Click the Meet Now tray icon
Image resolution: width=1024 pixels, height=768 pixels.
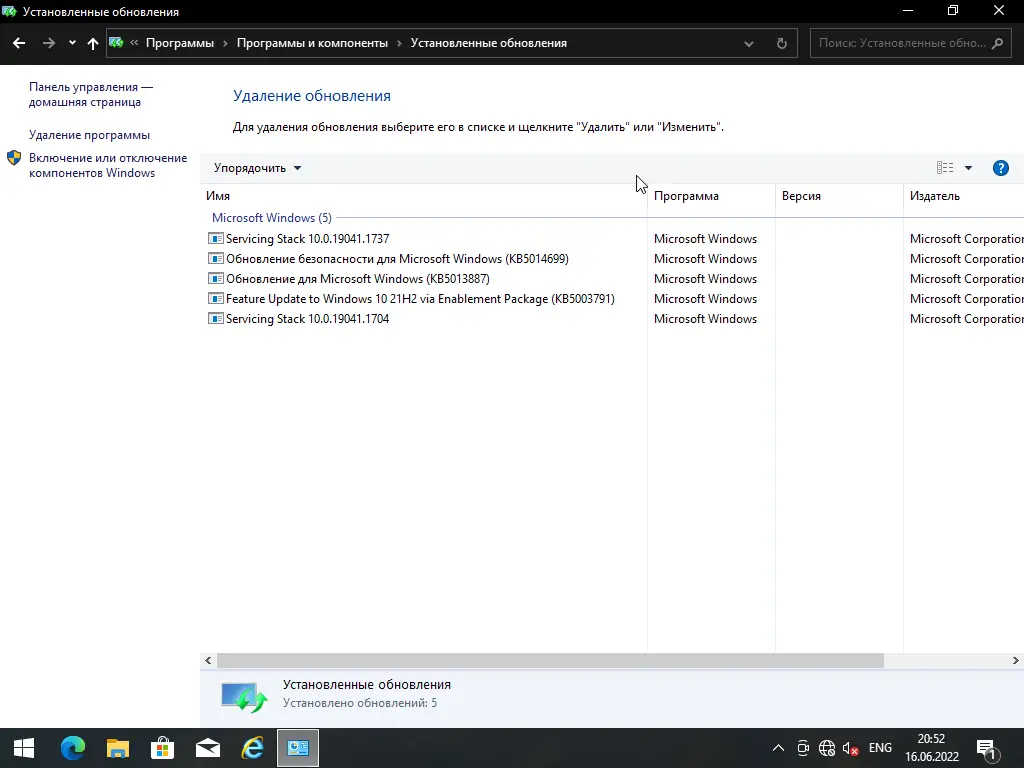[x=803, y=748]
